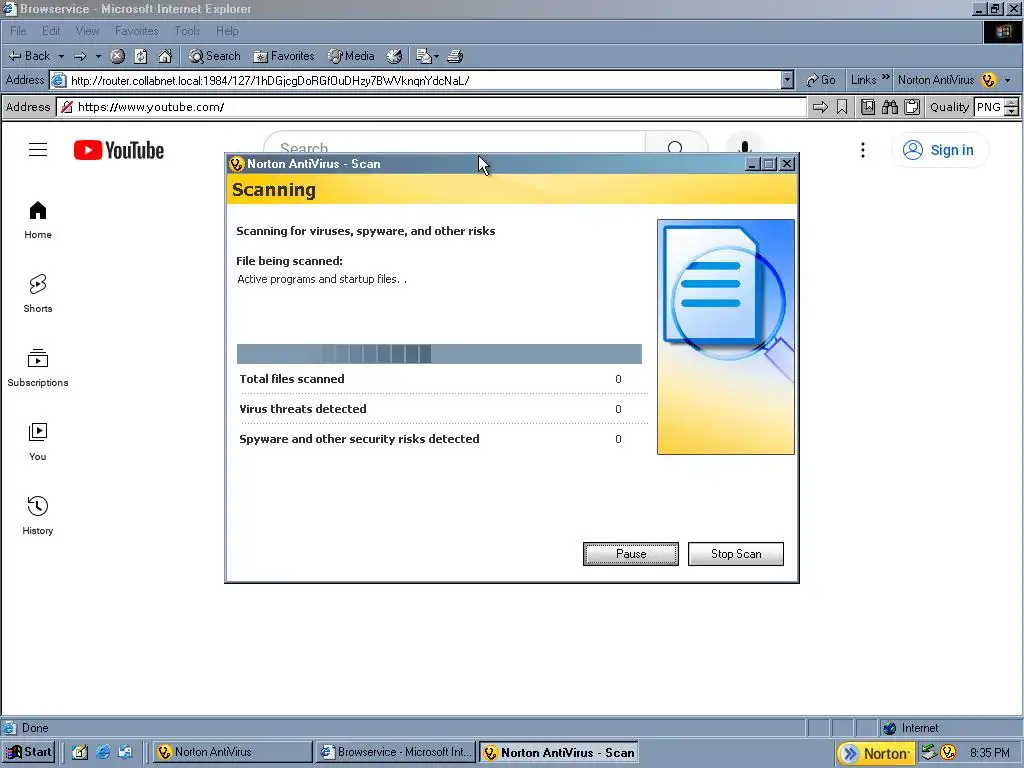Open YouTube Subscriptions in sidebar
The height and width of the screenshot is (768, 1024).
[x=38, y=368]
